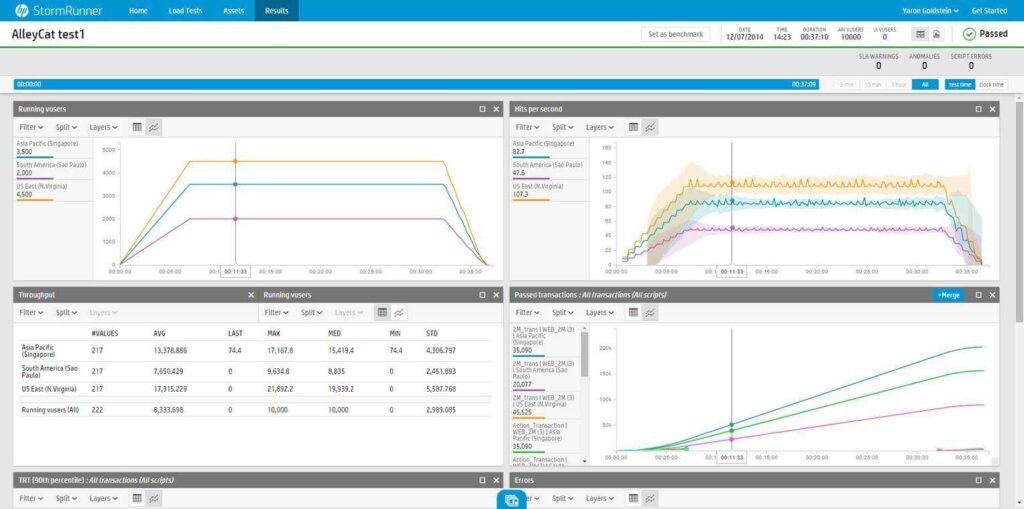Image resolution: width=1024 pixels, height=509 pixels.
Task: Close the Errors panel
Action: coord(992,480)
